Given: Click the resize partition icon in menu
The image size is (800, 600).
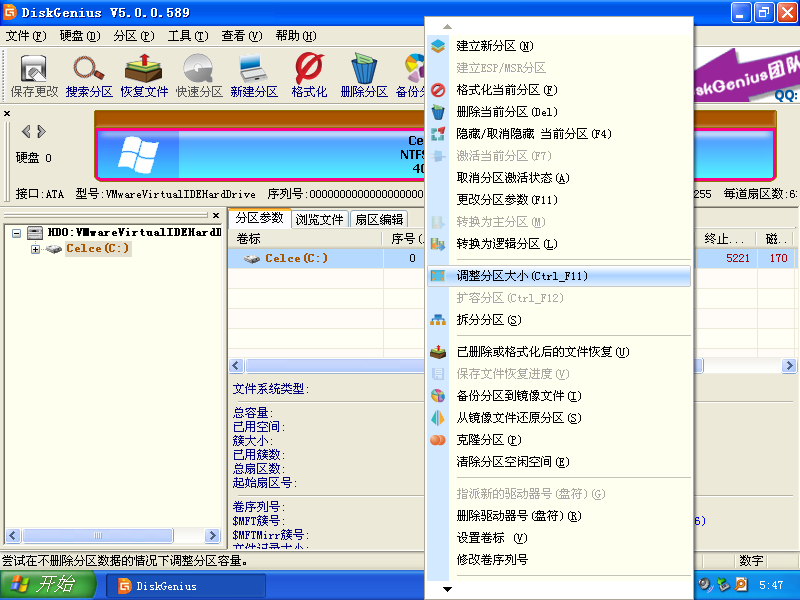Looking at the screenshot, I should tap(438, 276).
